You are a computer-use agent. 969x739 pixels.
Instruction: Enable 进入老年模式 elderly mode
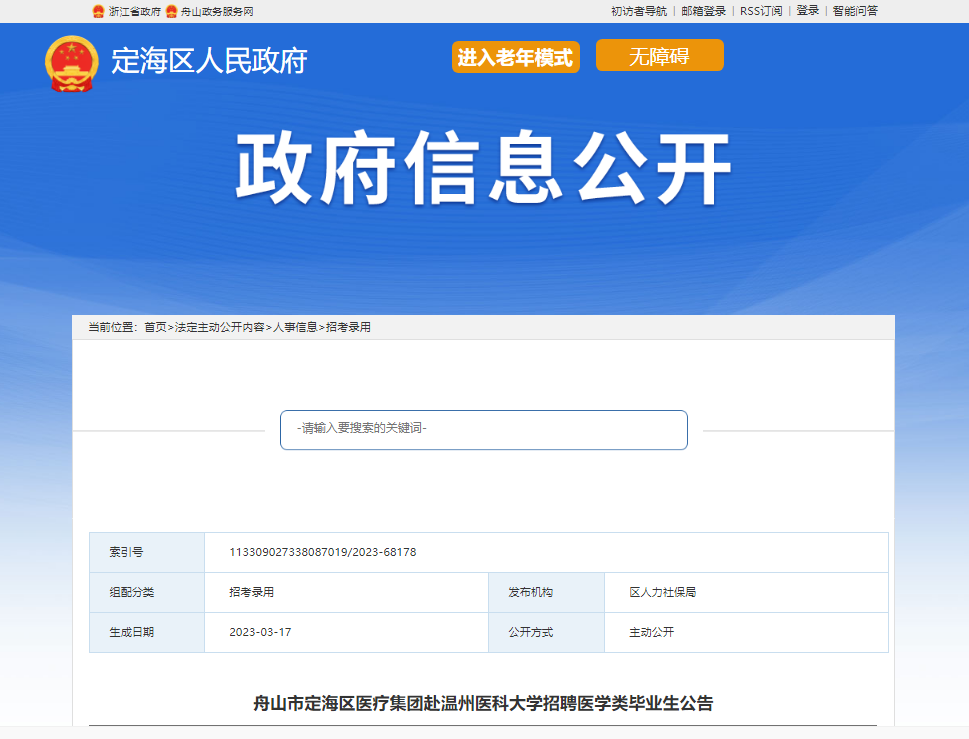515,57
